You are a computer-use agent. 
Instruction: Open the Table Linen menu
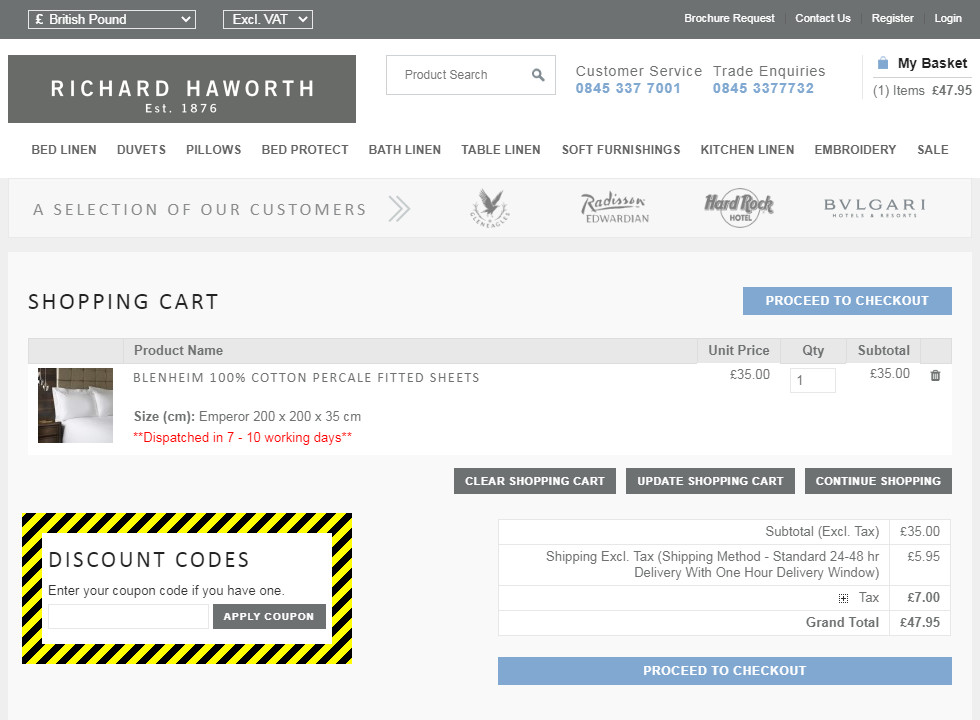pos(501,150)
